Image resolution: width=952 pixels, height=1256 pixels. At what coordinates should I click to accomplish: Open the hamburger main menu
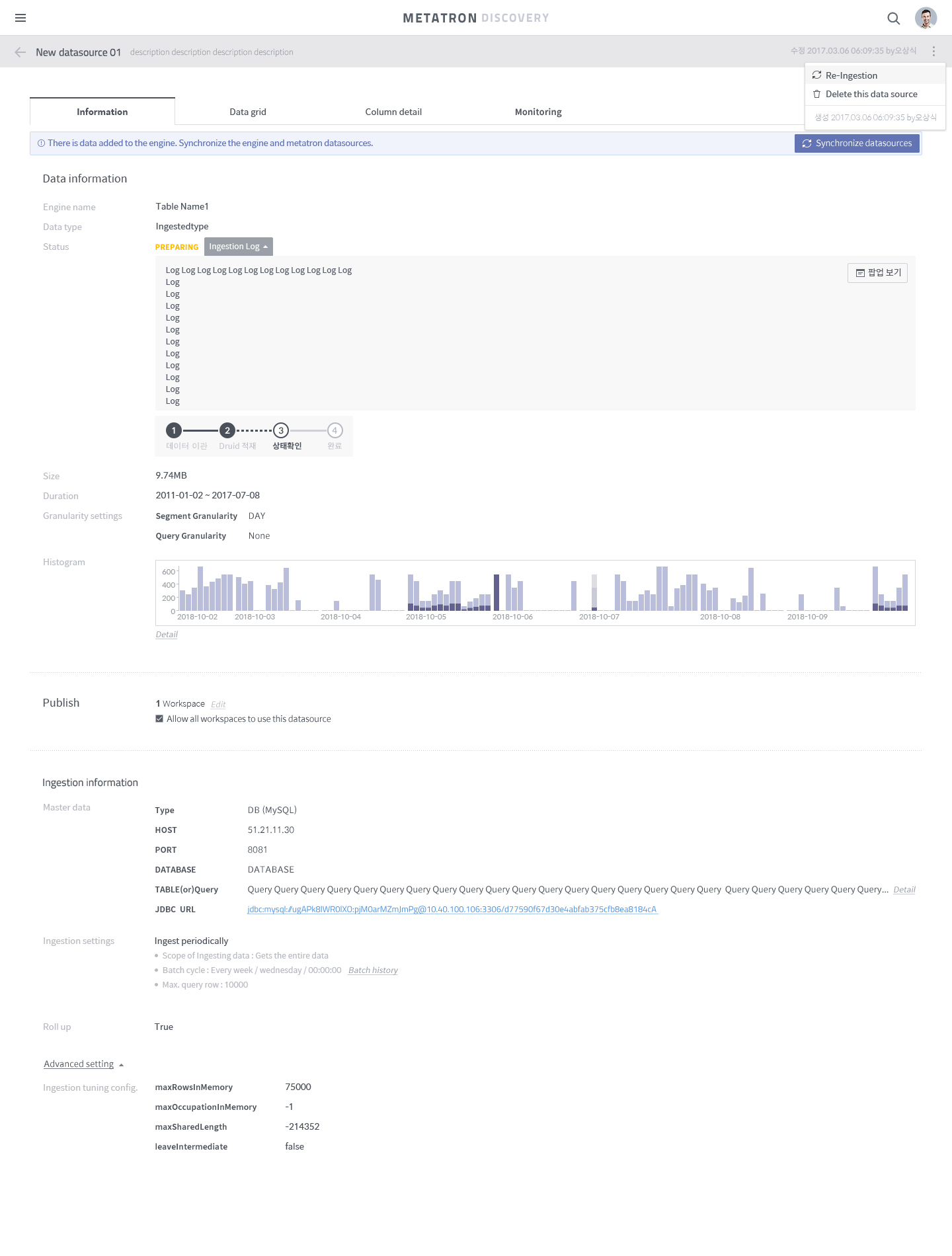tap(20, 18)
